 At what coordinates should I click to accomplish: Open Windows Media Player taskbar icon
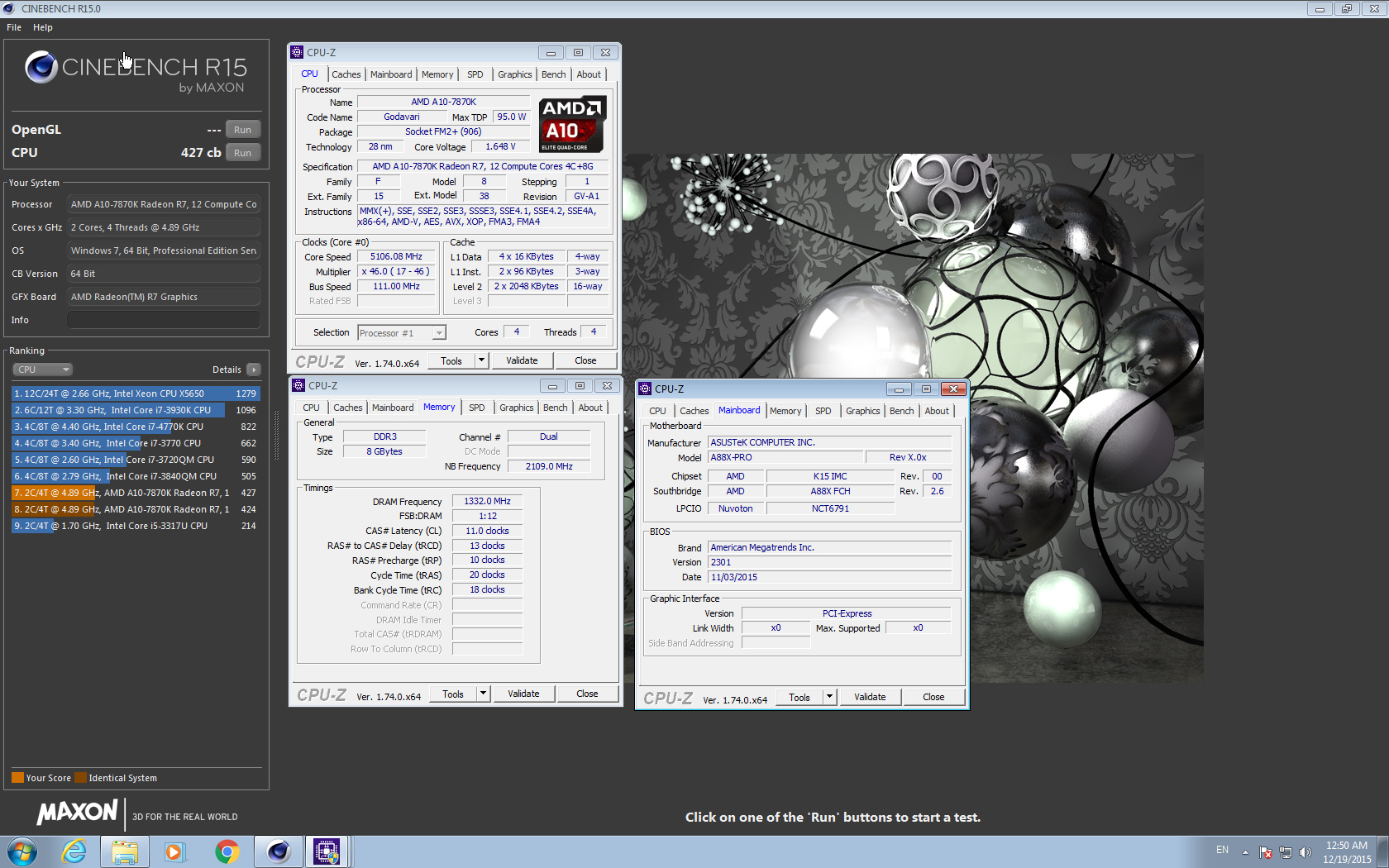coord(174,851)
